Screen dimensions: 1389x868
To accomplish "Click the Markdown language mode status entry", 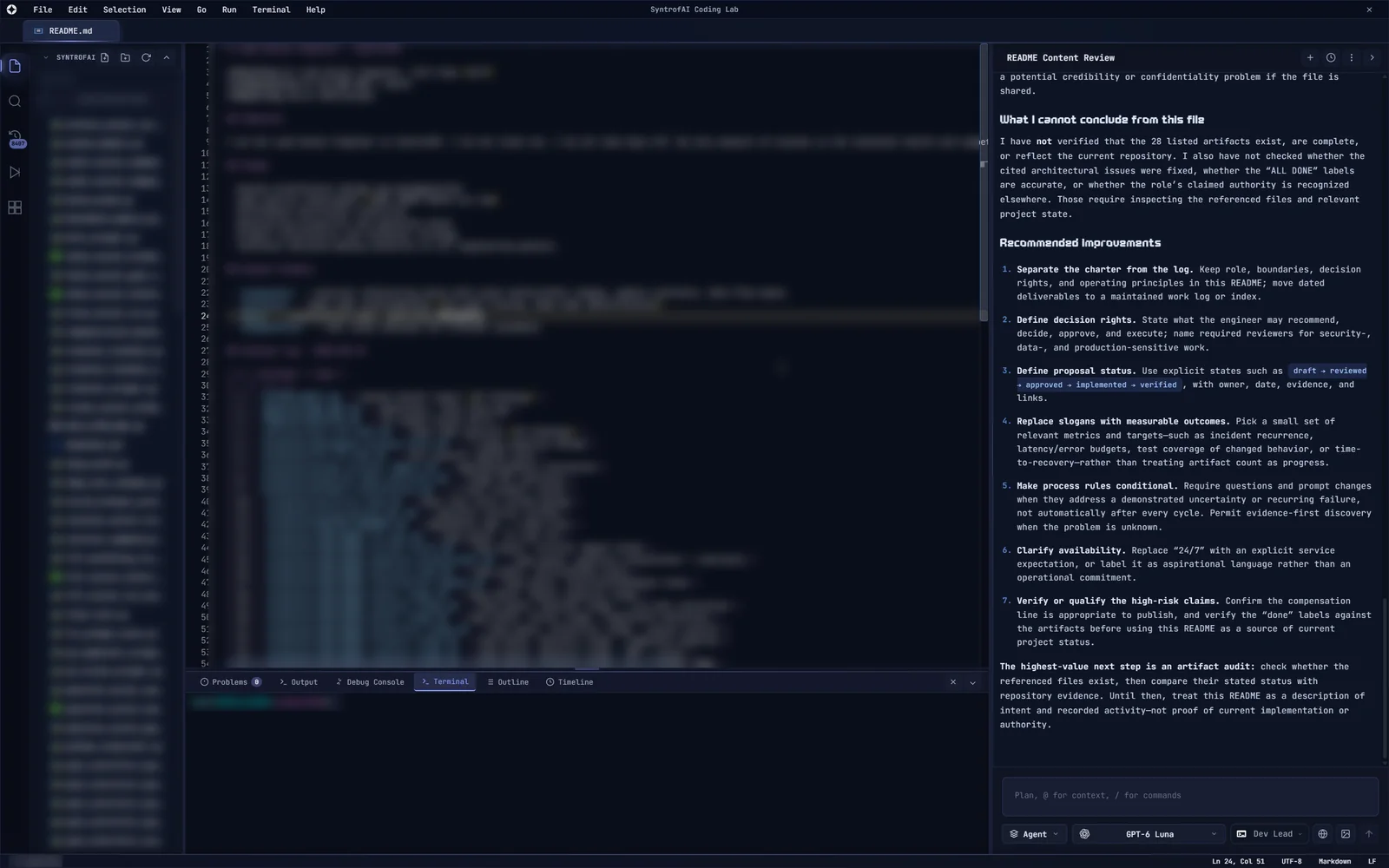I will coord(1334,861).
